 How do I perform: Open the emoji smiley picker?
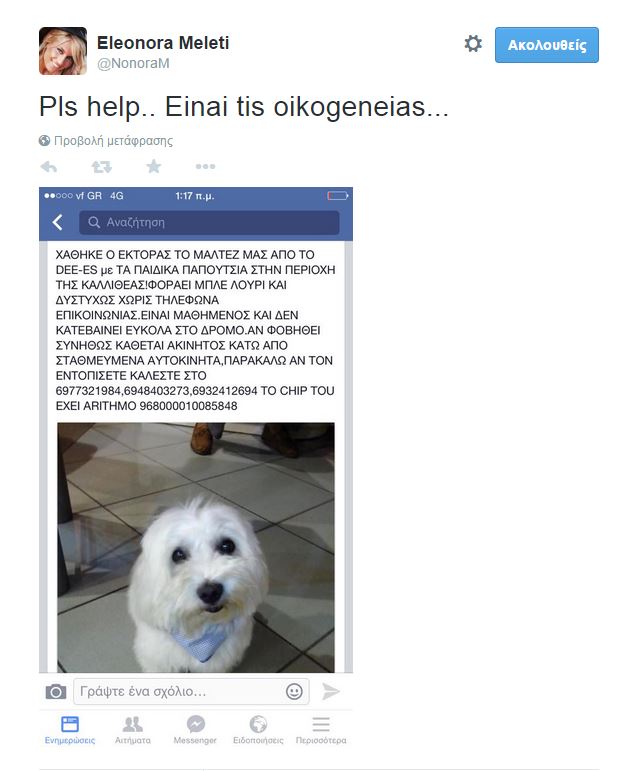click(294, 691)
